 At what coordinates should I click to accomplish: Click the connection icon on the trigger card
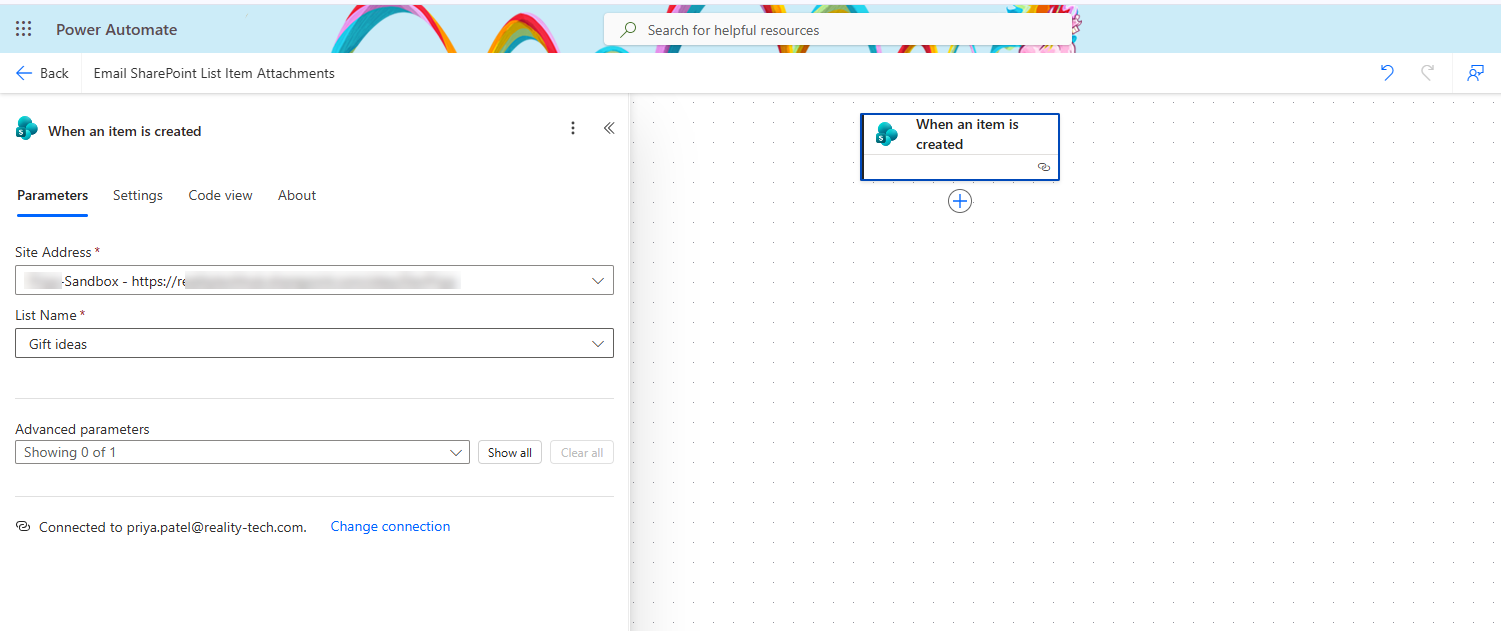[1044, 167]
